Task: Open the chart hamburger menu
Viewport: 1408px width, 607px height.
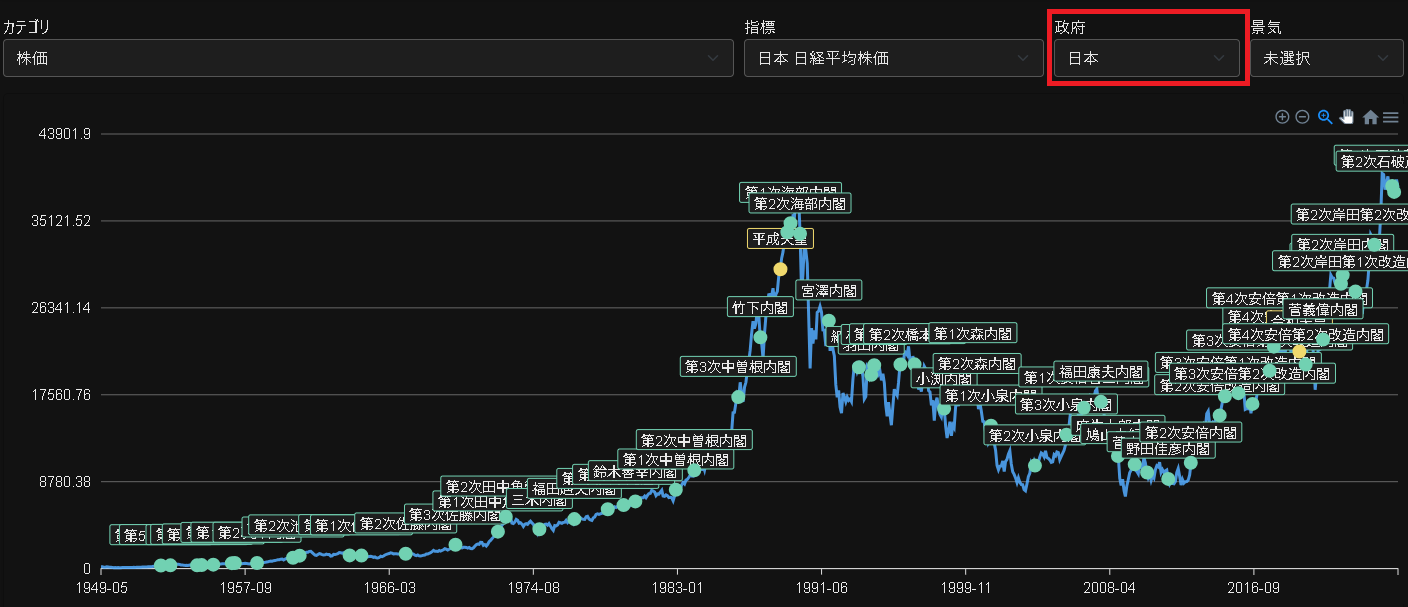Action: tap(1390, 118)
